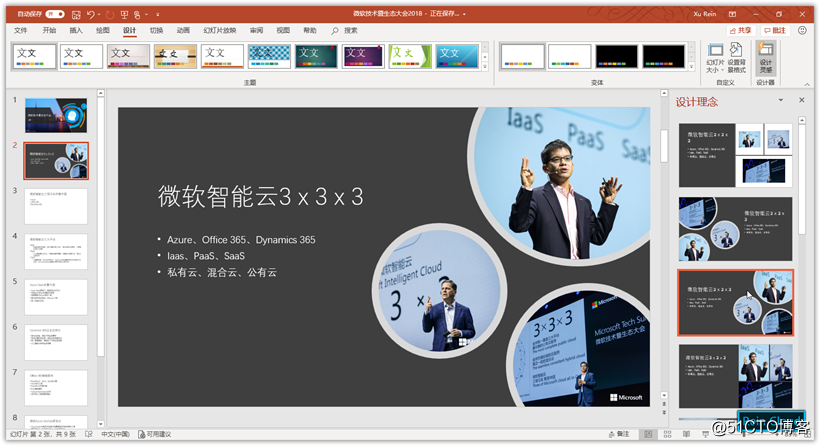
Task: Expand the variants gallery More arrow
Action: coord(691,66)
